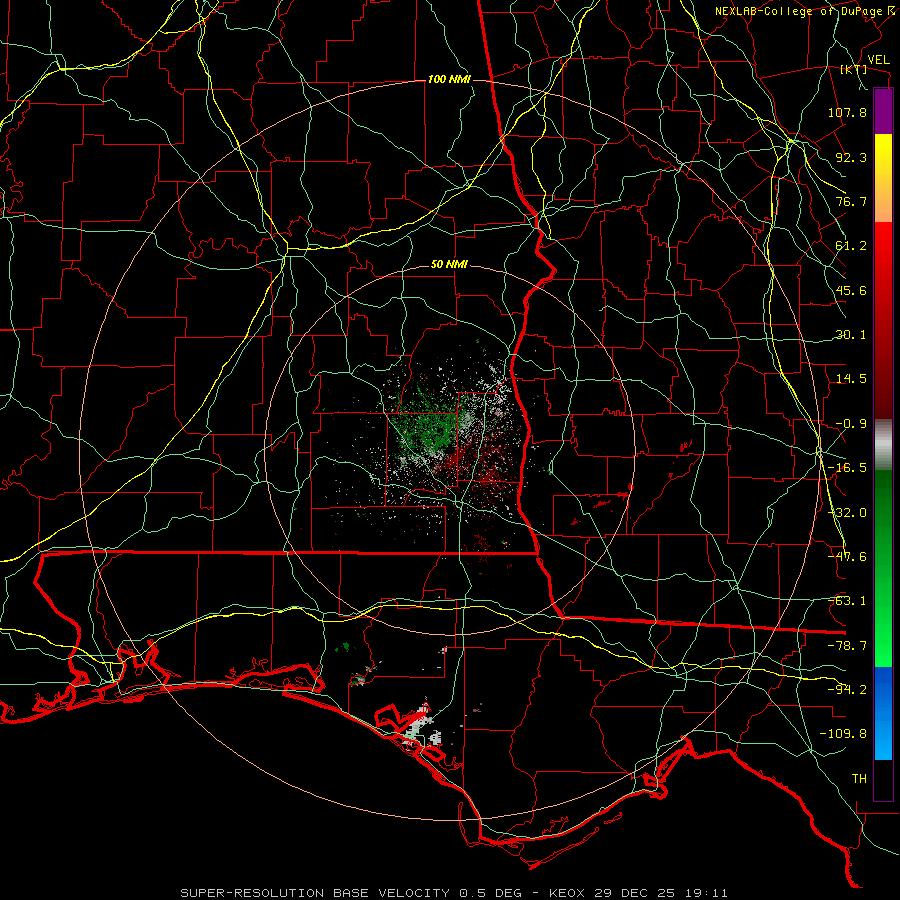Click the purple segment of the color bar
900x900 pixels.
click(x=883, y=111)
